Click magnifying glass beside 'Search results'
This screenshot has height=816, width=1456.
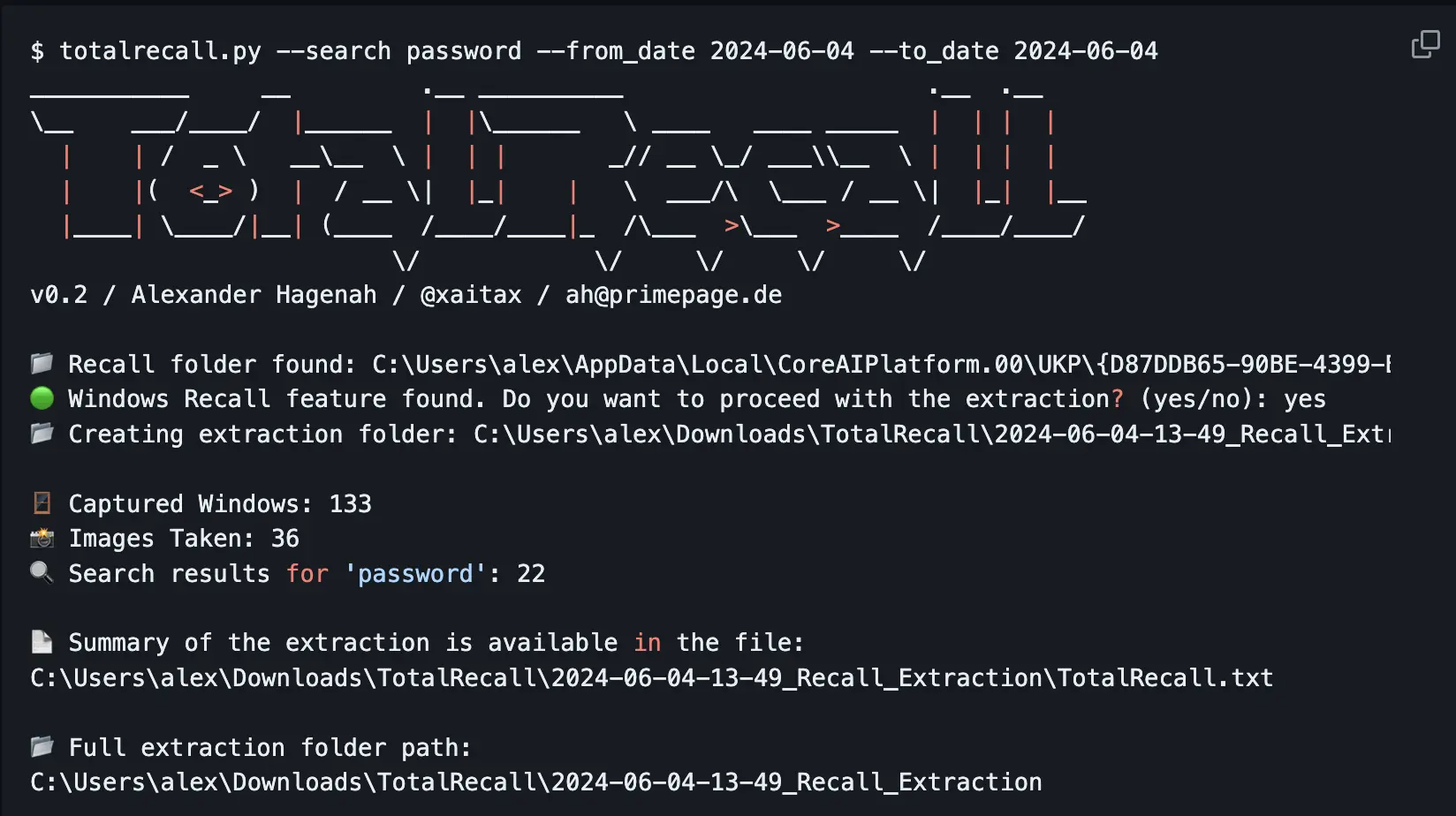(x=42, y=573)
